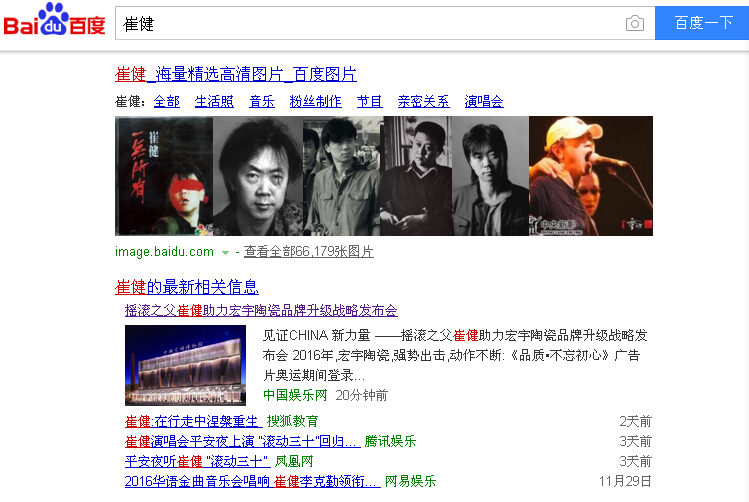Open the red album cover thumbnail
Screen dimensions: 749x502
click(164, 176)
